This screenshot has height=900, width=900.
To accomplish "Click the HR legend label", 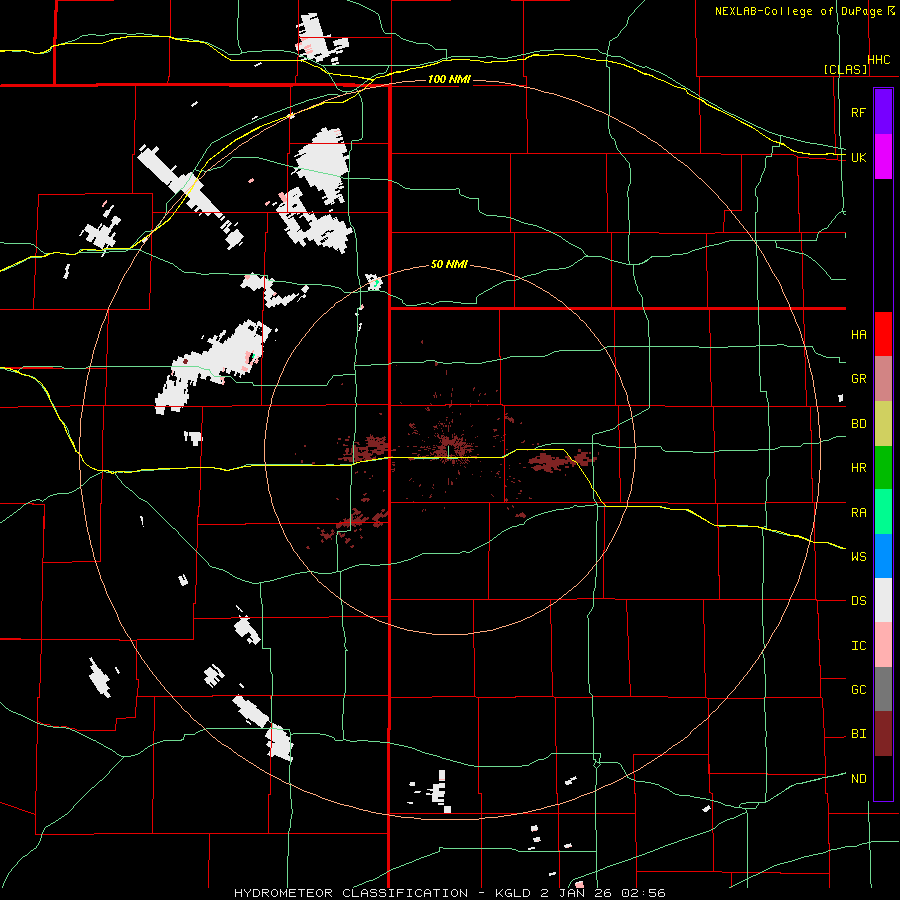I will point(858,468).
